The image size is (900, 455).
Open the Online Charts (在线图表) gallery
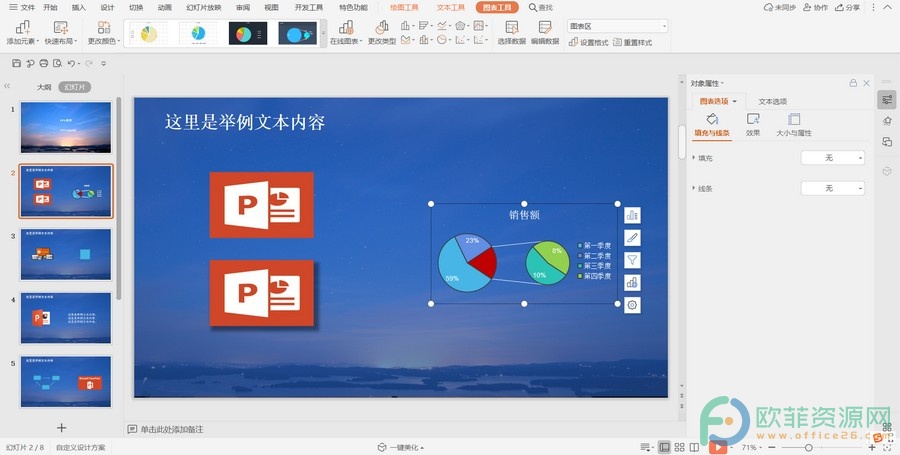346,33
